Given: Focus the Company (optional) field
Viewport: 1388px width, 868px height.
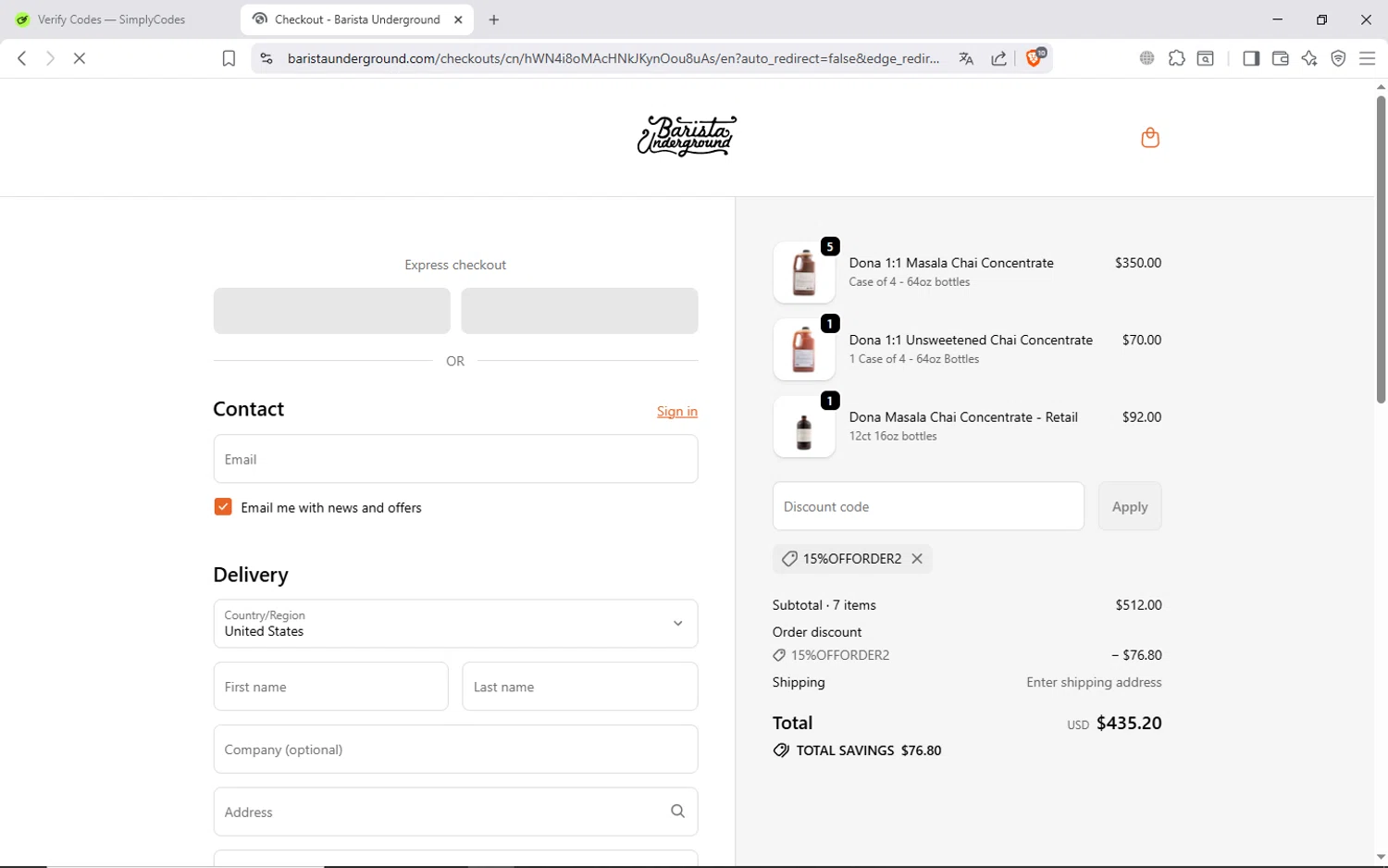Looking at the screenshot, I should [x=455, y=750].
